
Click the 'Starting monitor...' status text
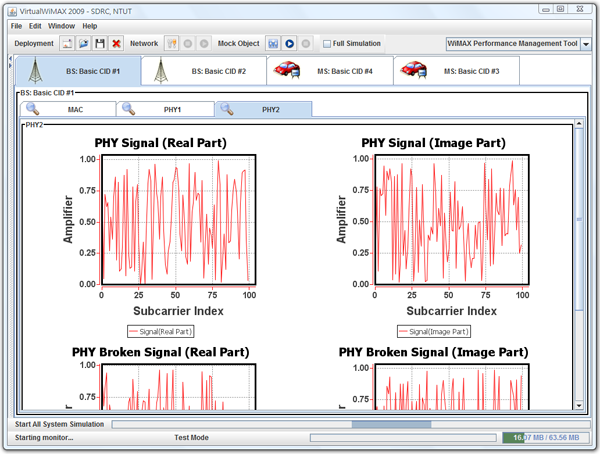44,438
